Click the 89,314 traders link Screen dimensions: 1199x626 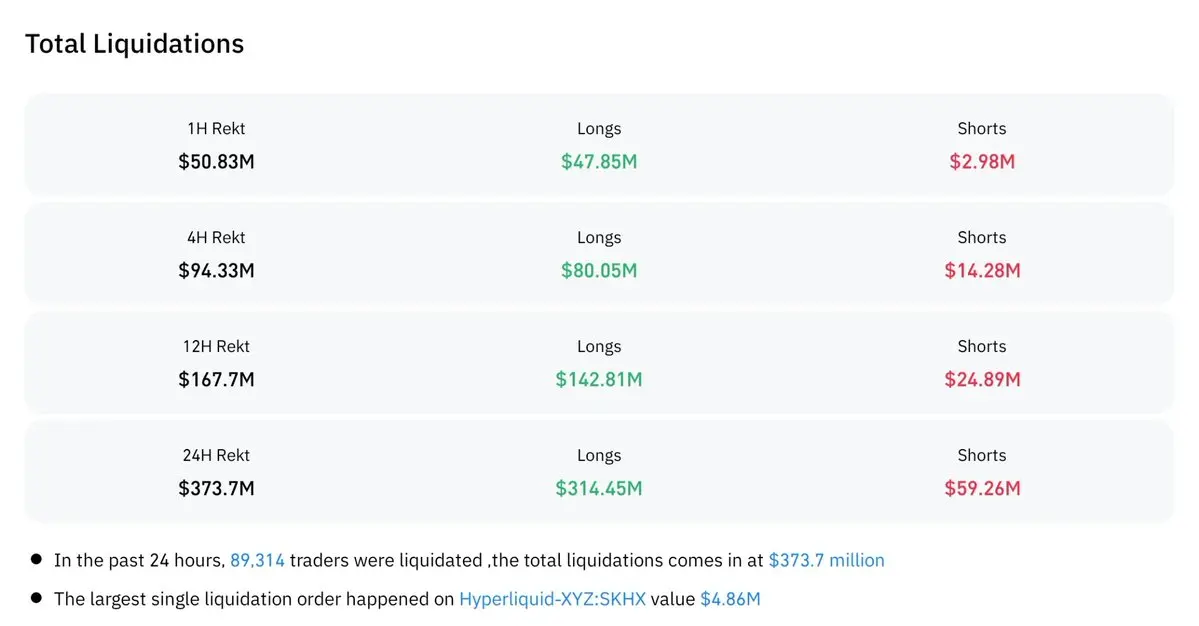tap(257, 560)
